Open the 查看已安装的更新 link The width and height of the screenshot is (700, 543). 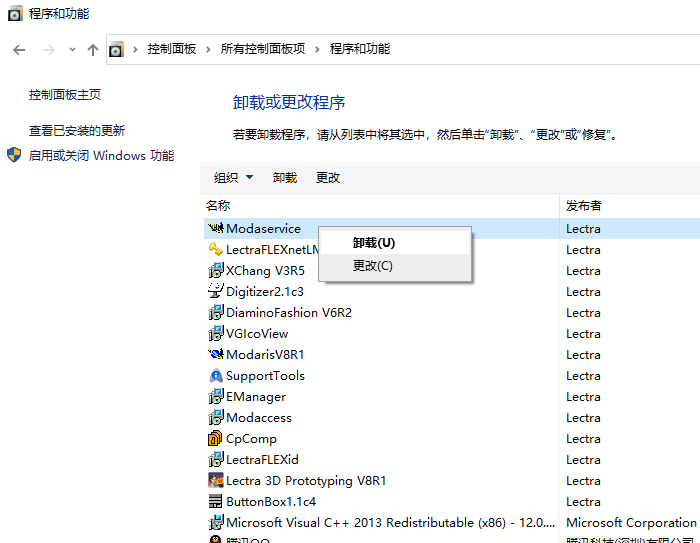(x=77, y=130)
